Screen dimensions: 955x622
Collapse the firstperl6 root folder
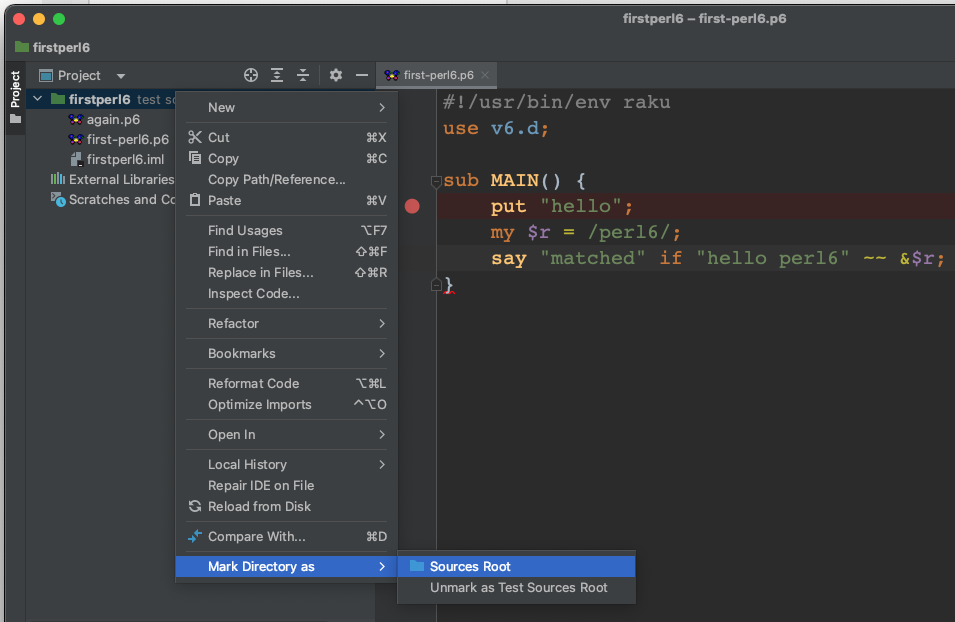tap(38, 99)
